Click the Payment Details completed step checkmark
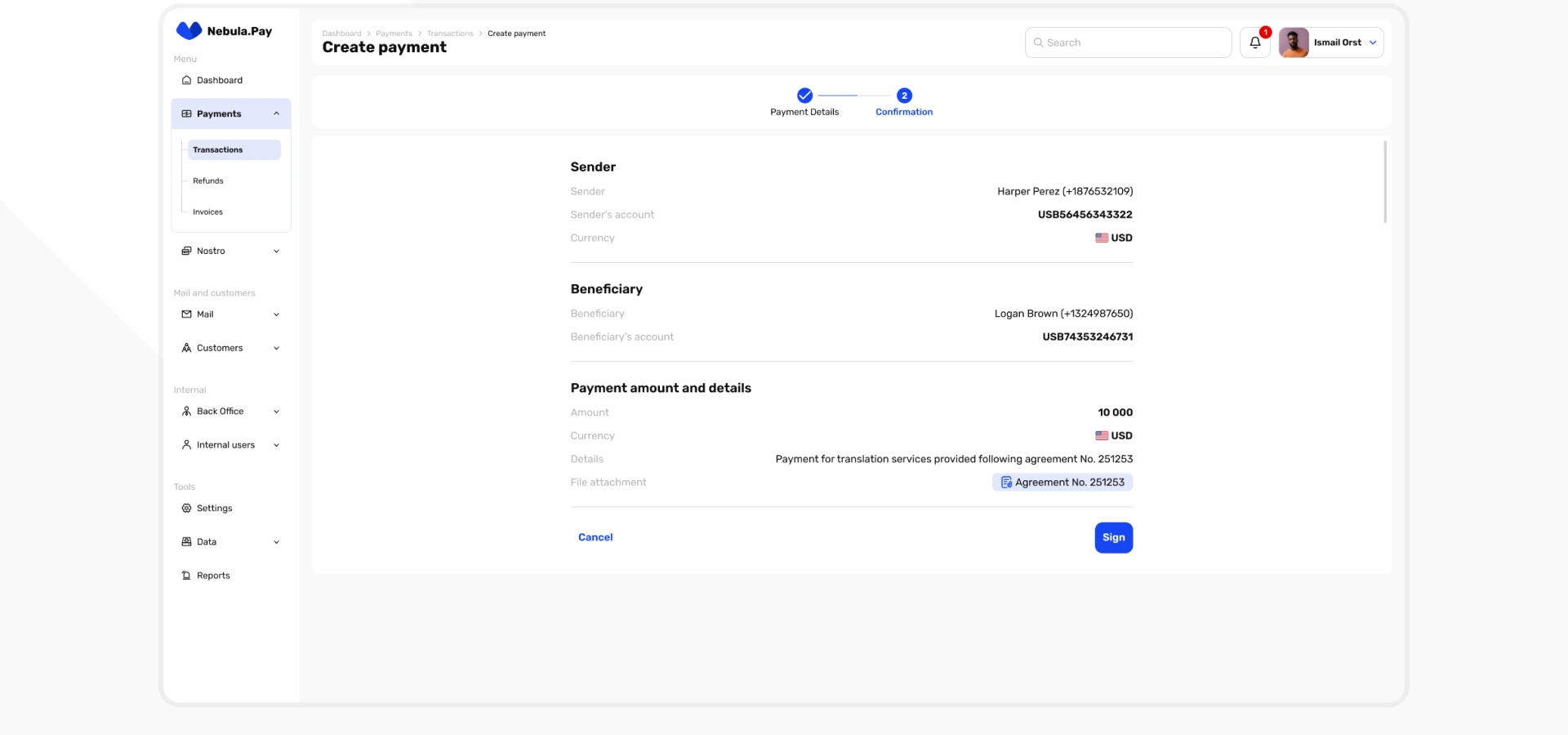The width and height of the screenshot is (1568, 735). coord(804,96)
